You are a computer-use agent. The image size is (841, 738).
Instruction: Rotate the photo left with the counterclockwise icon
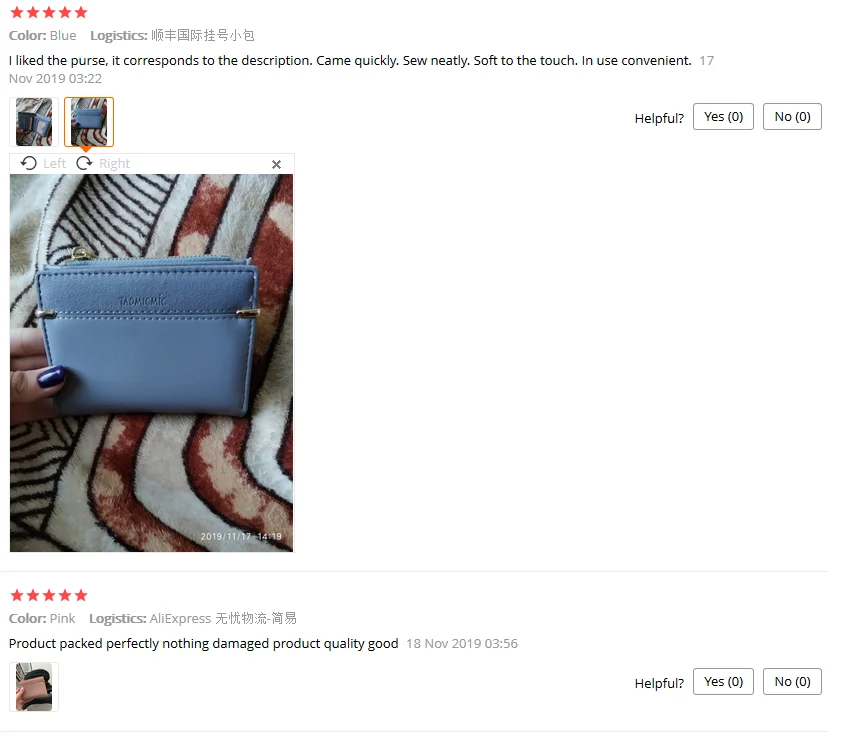28,166
